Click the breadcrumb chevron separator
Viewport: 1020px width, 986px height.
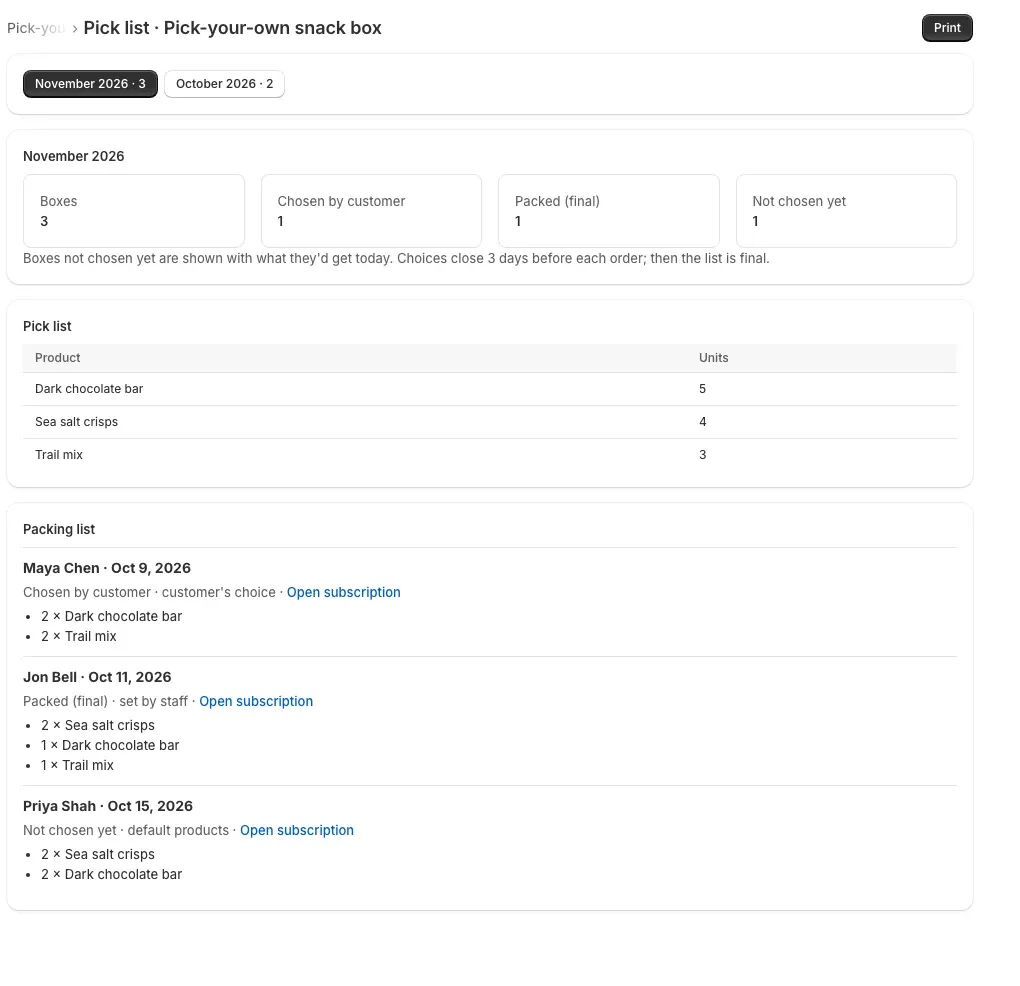[x=75, y=29]
